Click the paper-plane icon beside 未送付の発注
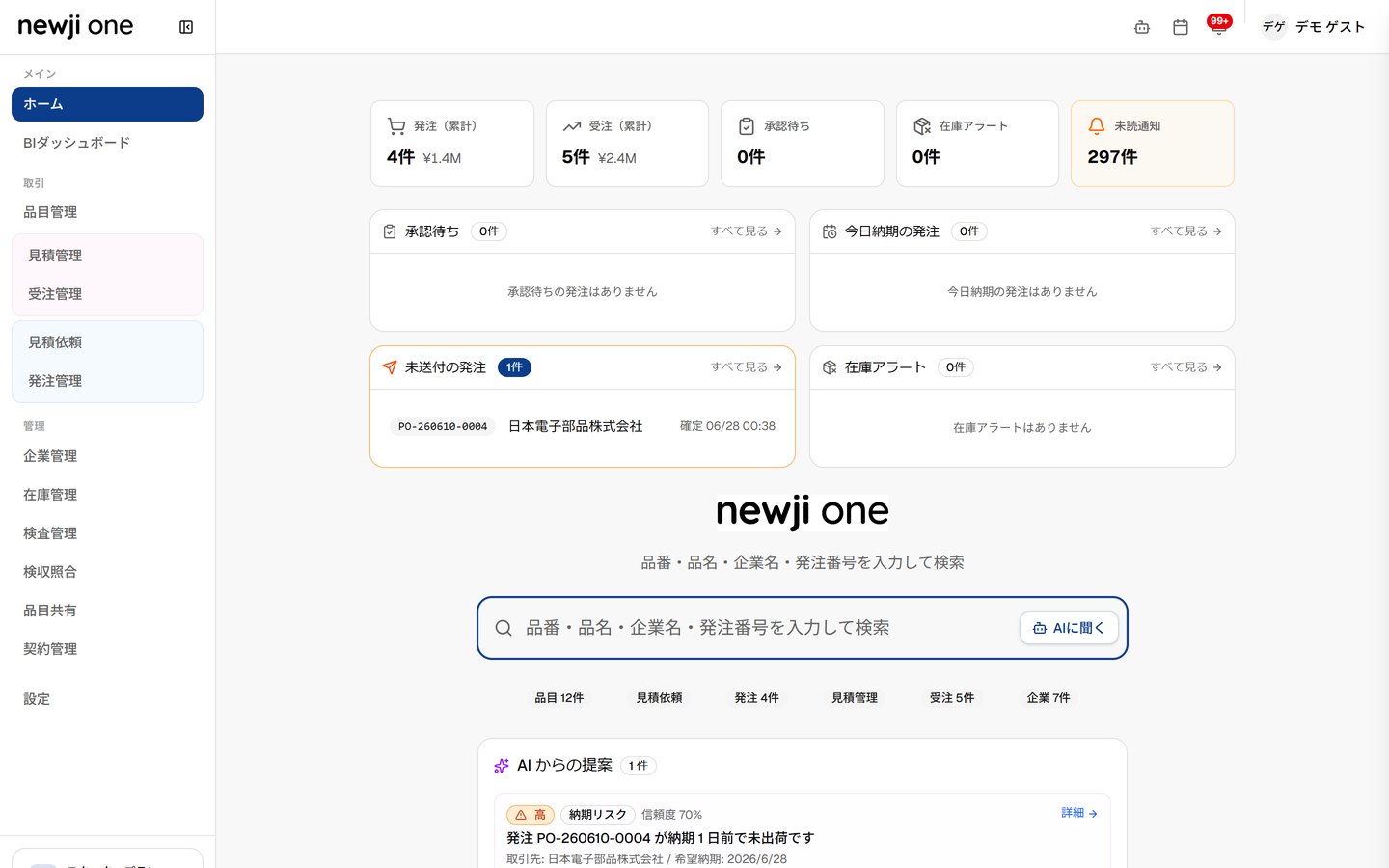The height and width of the screenshot is (868, 1389). pos(390,367)
